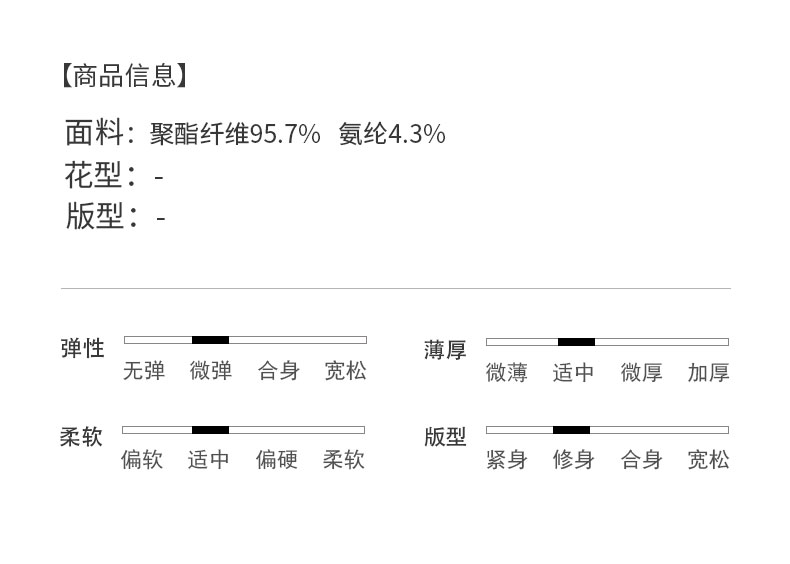The image size is (790, 564).
Task: Choose the 紧身 fit option
Action: pyautogui.click(x=506, y=460)
